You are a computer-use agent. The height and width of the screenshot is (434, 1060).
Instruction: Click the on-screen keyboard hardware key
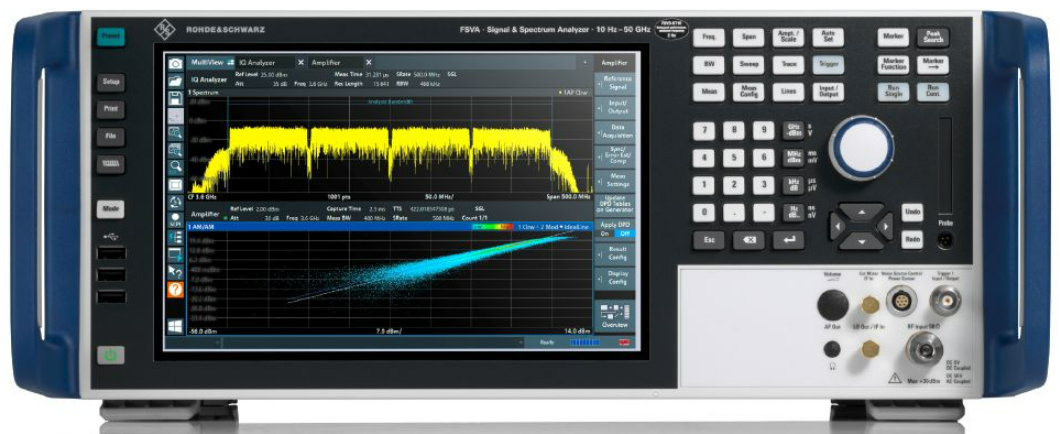110,163
